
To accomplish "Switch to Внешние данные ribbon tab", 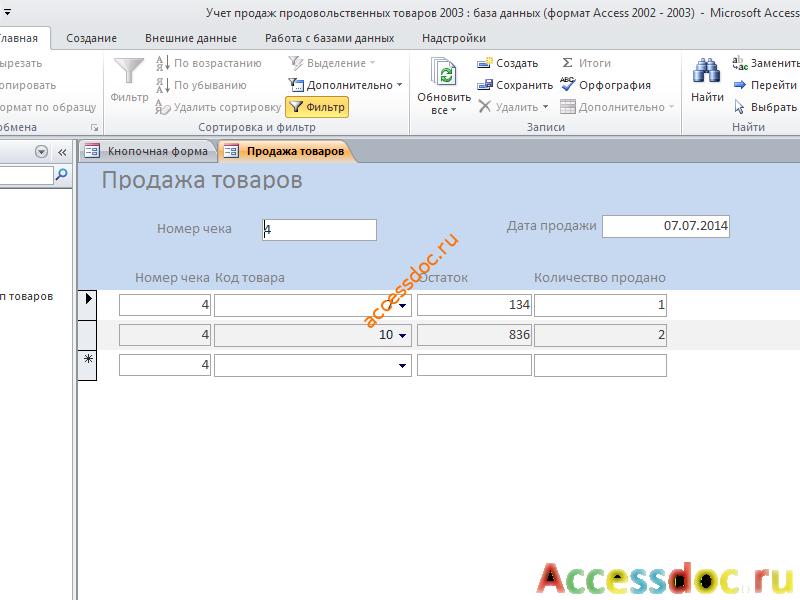I will (191, 38).
